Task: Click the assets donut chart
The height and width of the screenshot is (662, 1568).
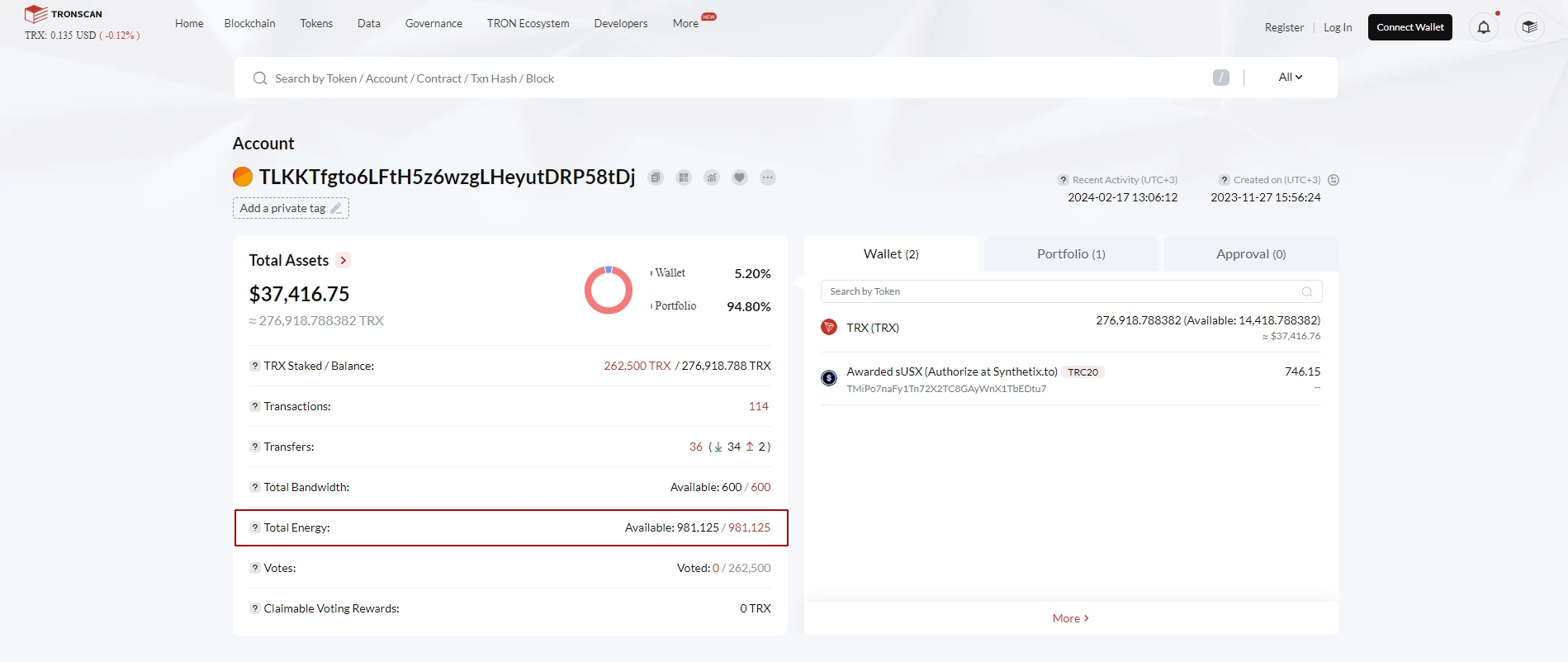Action: click(x=609, y=290)
